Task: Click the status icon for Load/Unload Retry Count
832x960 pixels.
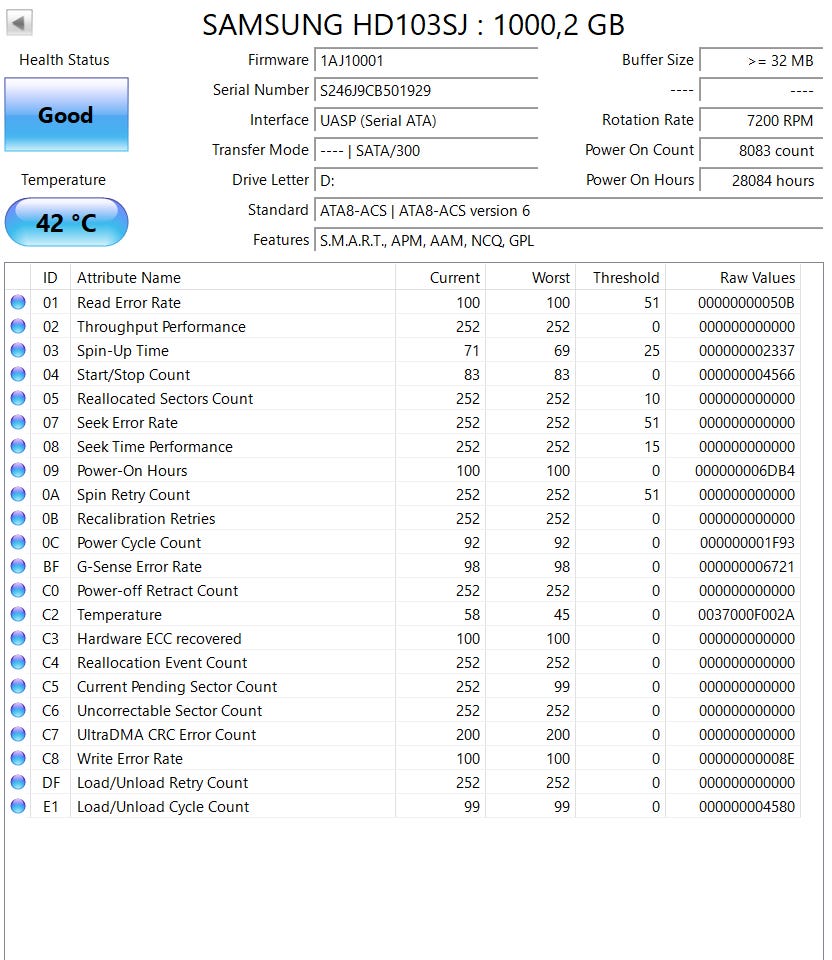Action: [18, 782]
